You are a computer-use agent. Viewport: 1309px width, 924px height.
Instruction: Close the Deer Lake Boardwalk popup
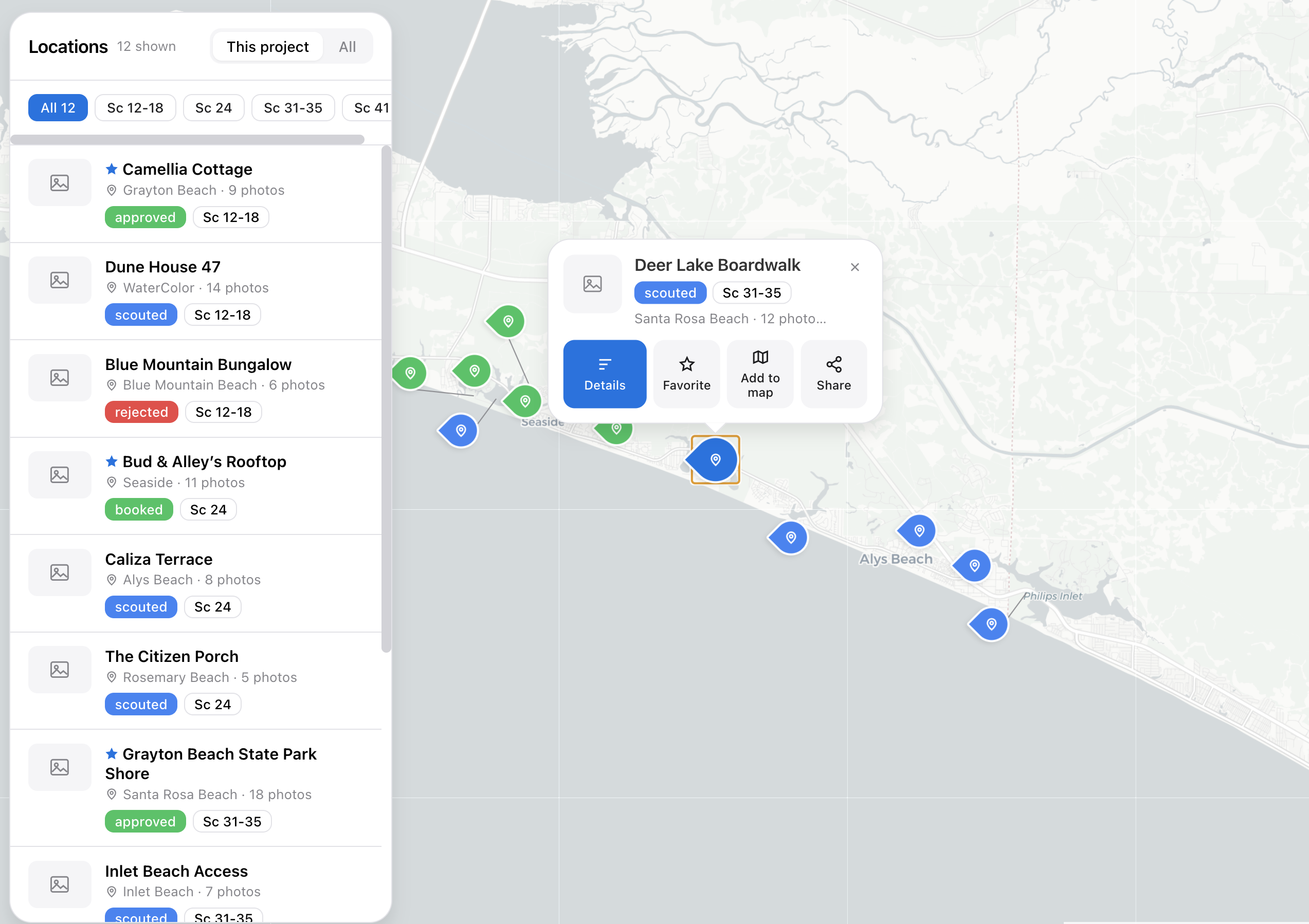[855, 267]
